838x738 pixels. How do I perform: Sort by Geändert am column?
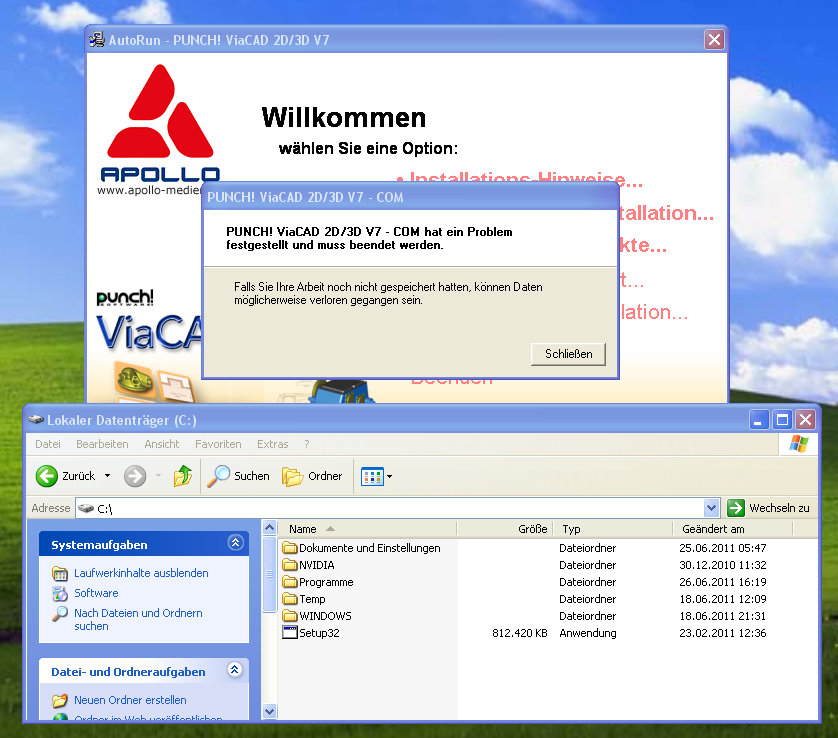coord(733,529)
